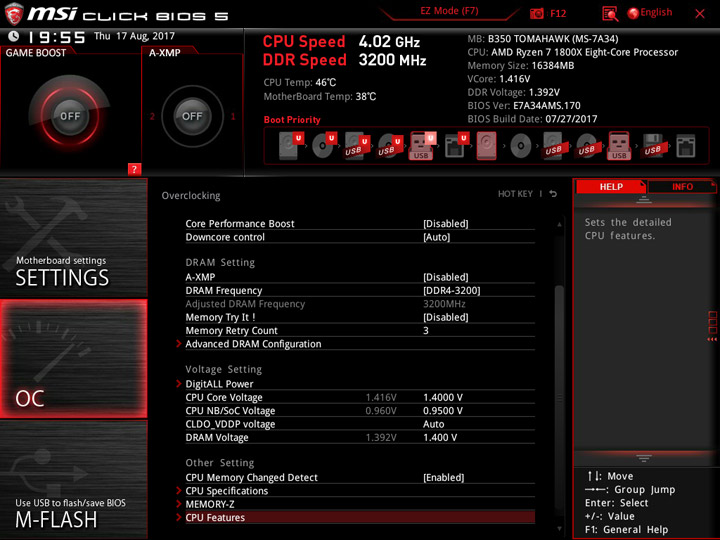Toggle the A-XMP OFF knob
720x540 pixels.
192,116
